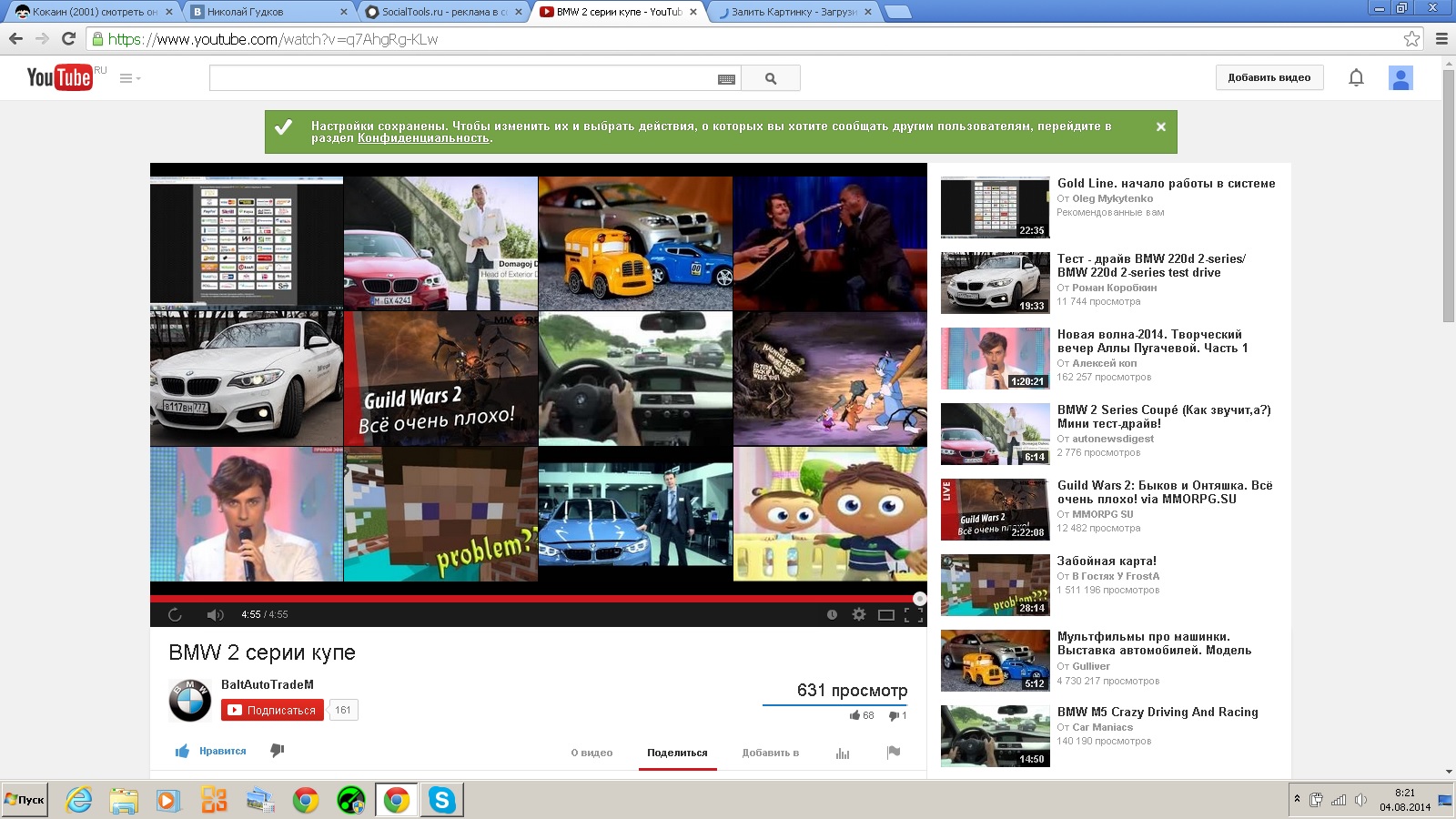Click the Нравится like button
The height and width of the screenshot is (819, 1456).
(211, 751)
